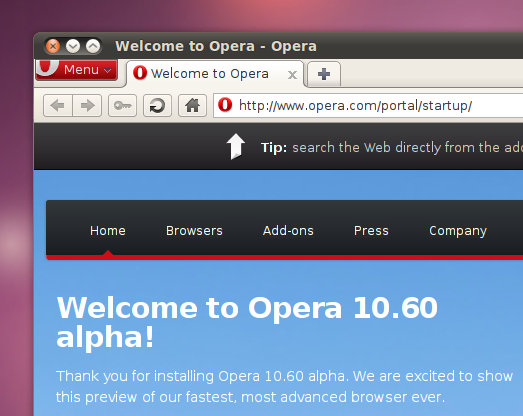Open the Company navigation link
Screen dimensions: 523x416
(458, 231)
